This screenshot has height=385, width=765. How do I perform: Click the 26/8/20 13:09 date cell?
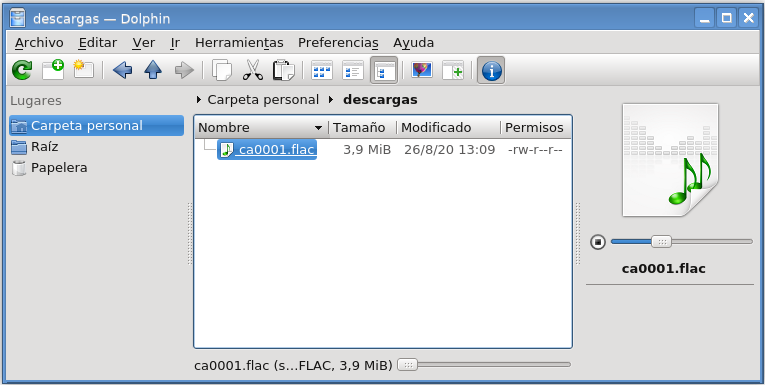(449, 150)
